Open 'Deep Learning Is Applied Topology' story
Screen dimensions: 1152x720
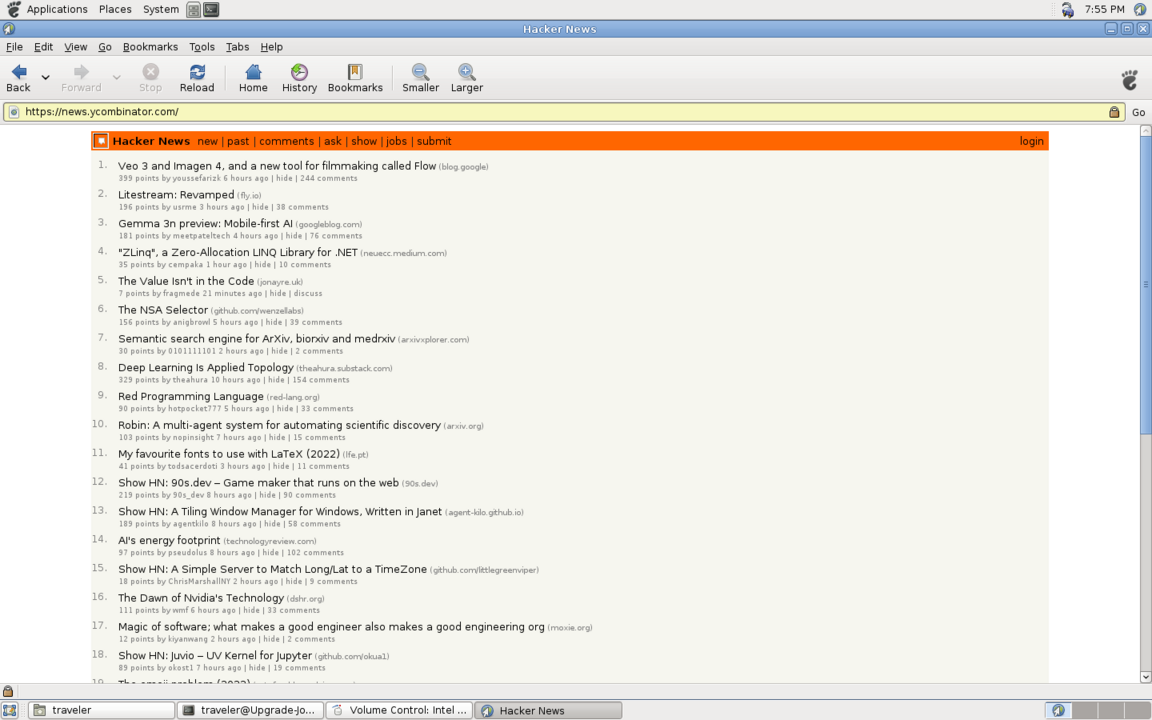click(206, 367)
